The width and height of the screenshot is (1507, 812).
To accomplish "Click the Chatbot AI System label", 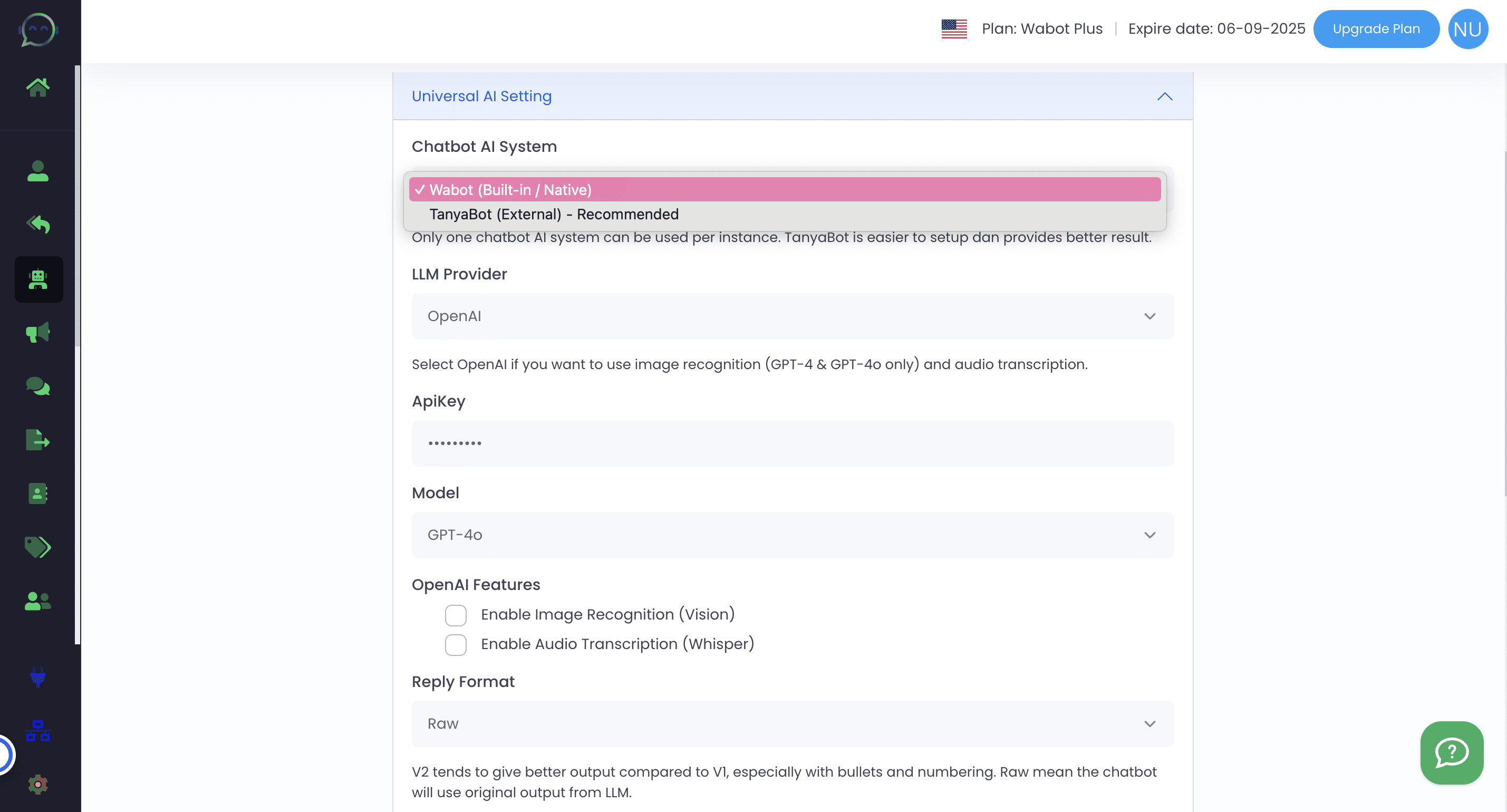I will tap(484, 146).
